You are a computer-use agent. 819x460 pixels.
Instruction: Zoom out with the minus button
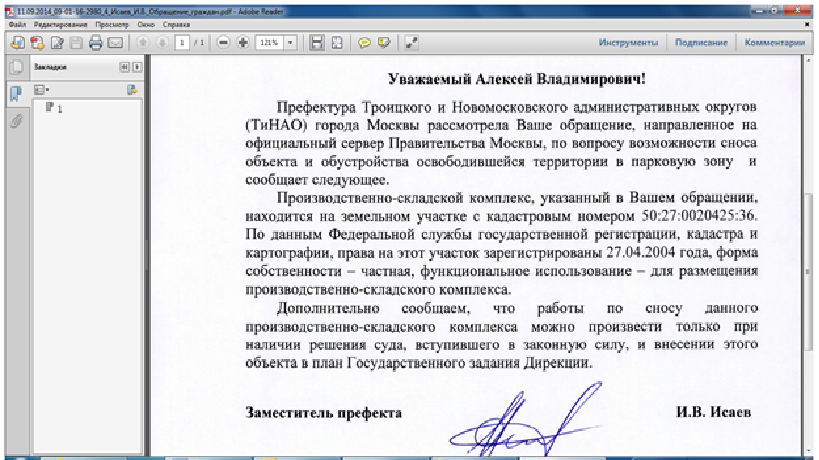coord(223,43)
